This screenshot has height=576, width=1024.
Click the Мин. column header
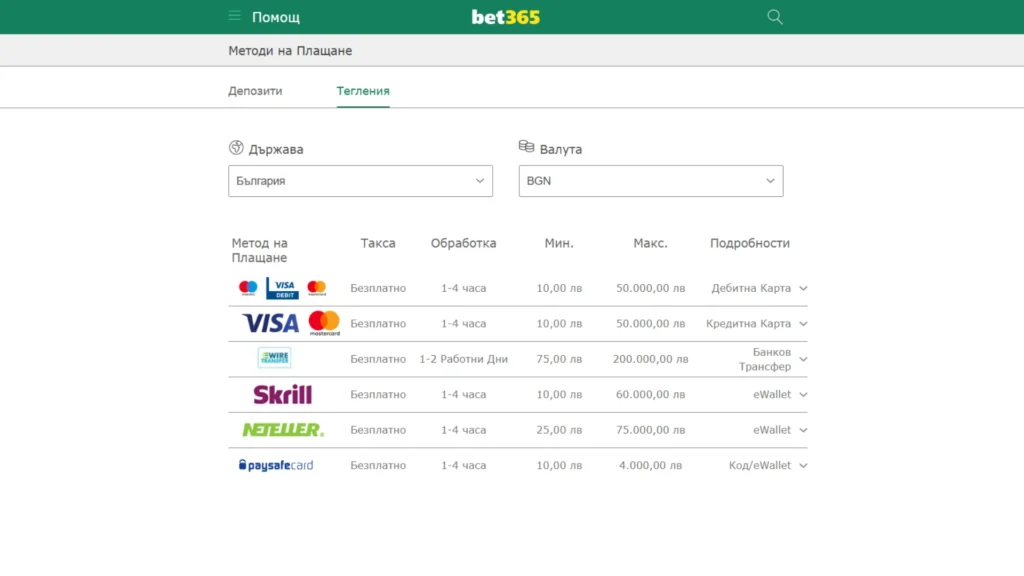tap(559, 243)
